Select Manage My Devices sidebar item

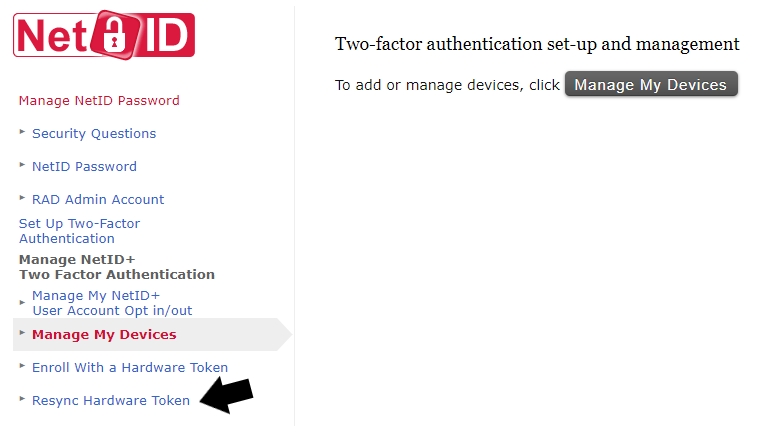(104, 334)
